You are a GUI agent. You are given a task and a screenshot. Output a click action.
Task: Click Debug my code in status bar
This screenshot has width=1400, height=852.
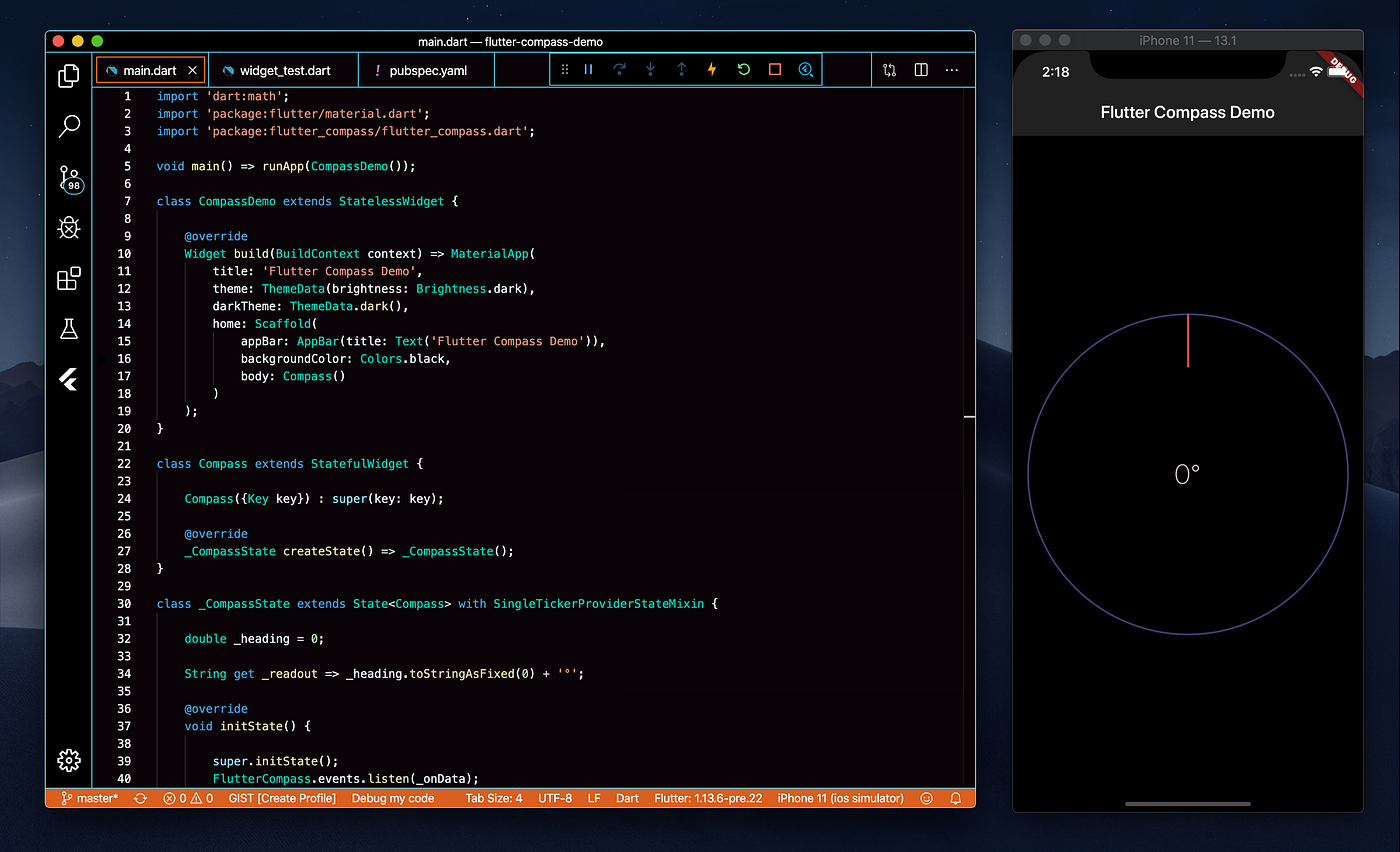pyautogui.click(x=393, y=798)
